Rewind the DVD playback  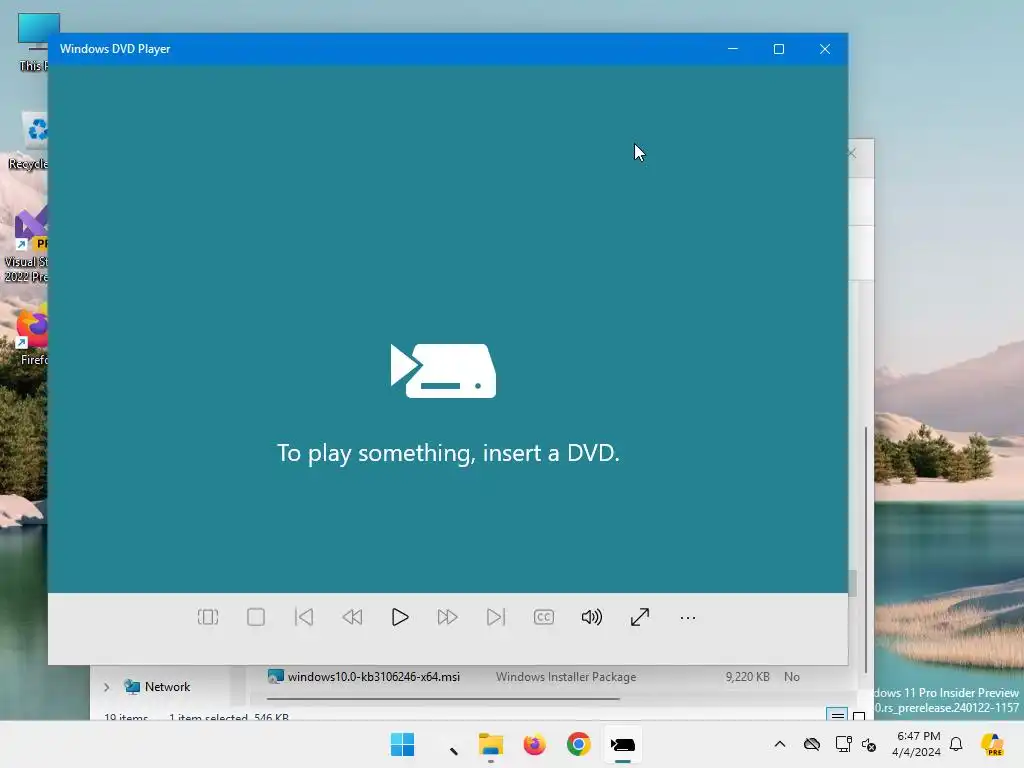click(352, 617)
